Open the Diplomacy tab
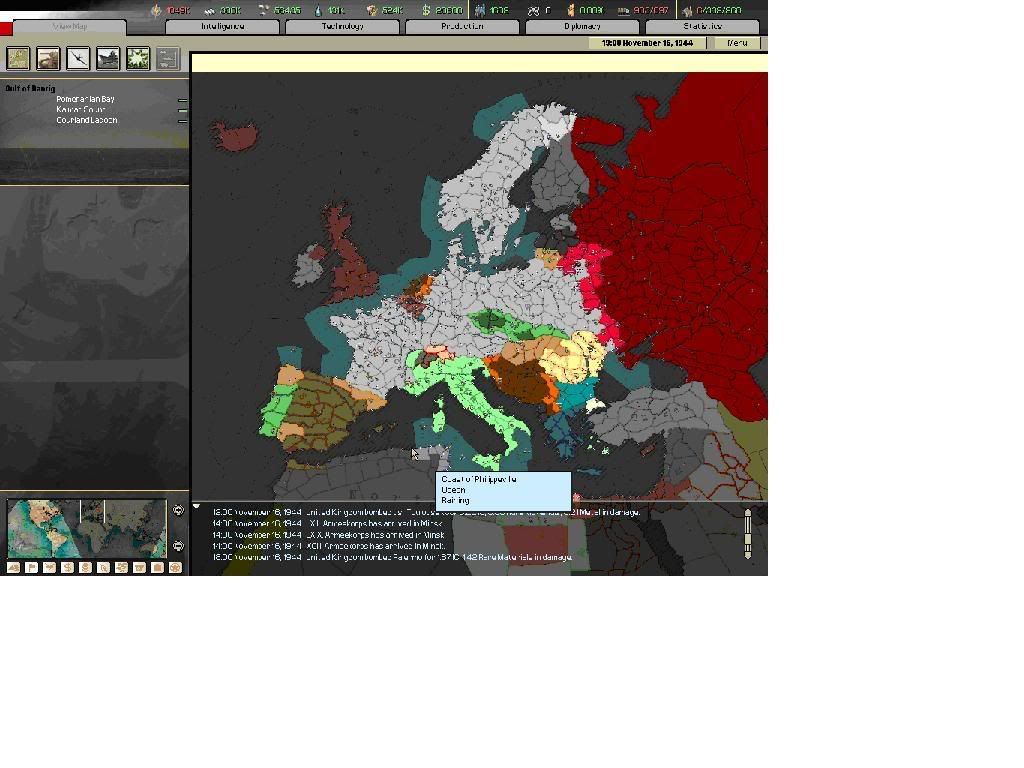 coord(582,27)
